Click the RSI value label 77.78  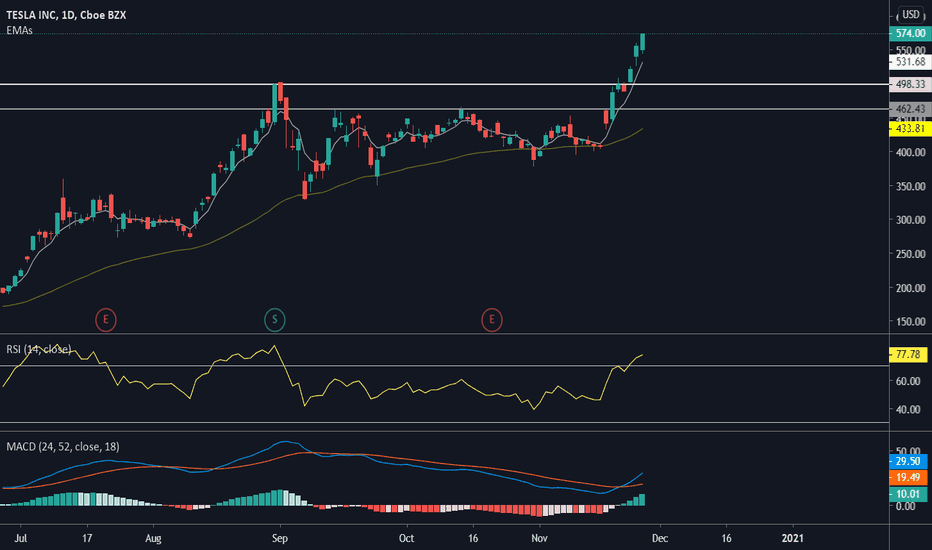908,354
